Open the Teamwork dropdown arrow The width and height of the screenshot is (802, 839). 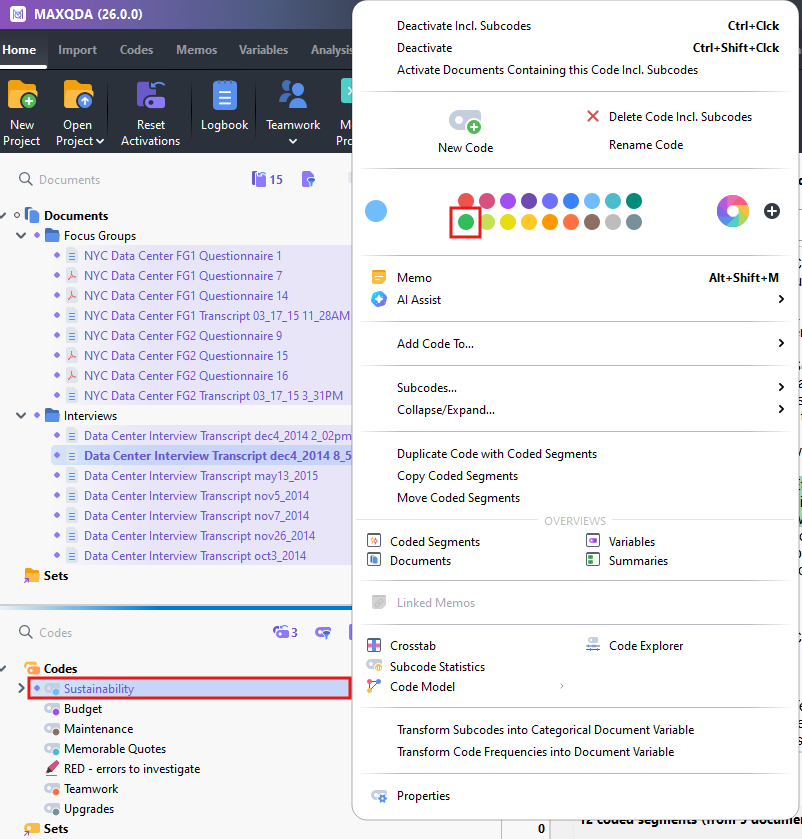pos(293,141)
